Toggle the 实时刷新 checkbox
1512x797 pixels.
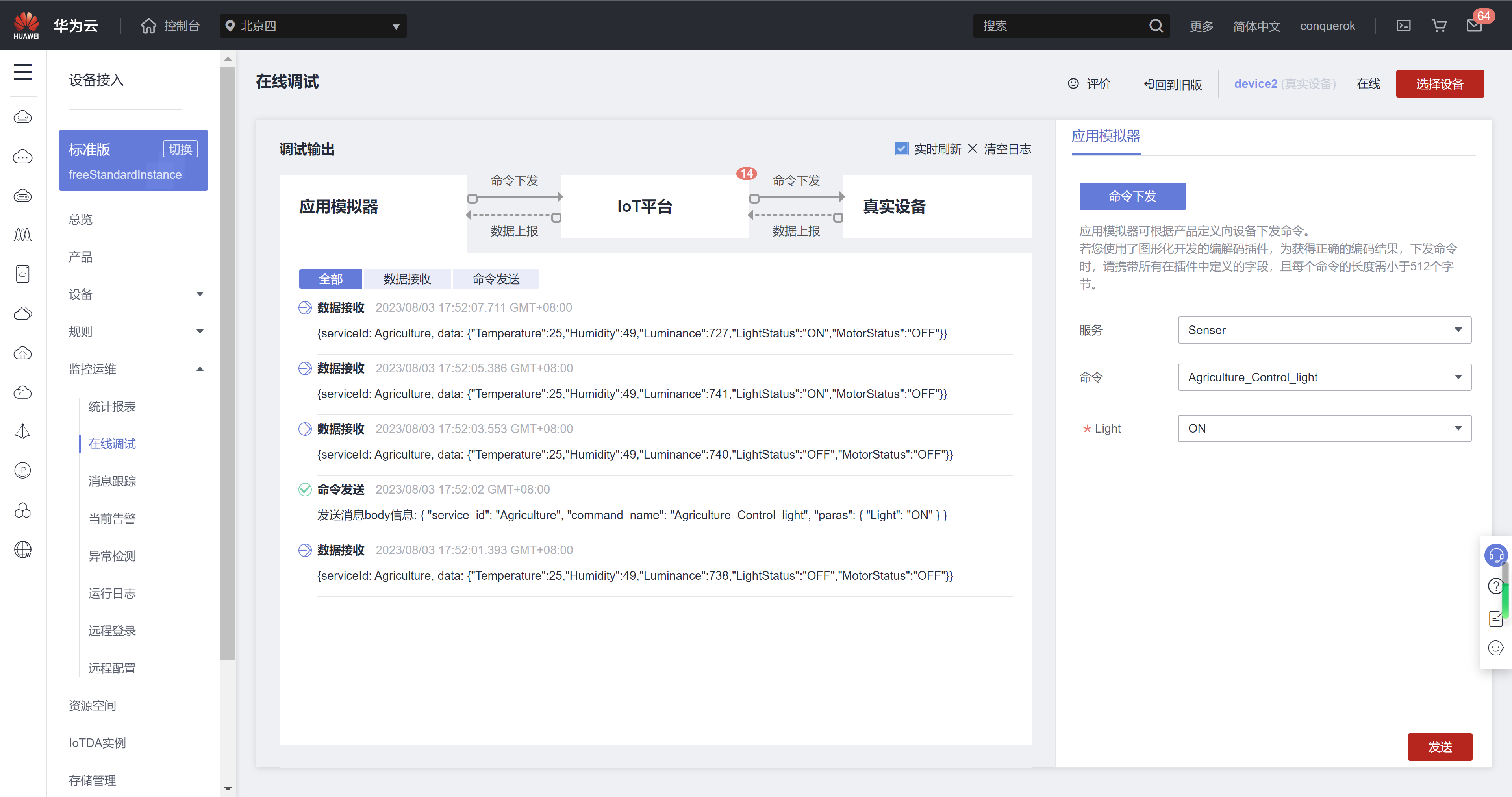pos(901,148)
